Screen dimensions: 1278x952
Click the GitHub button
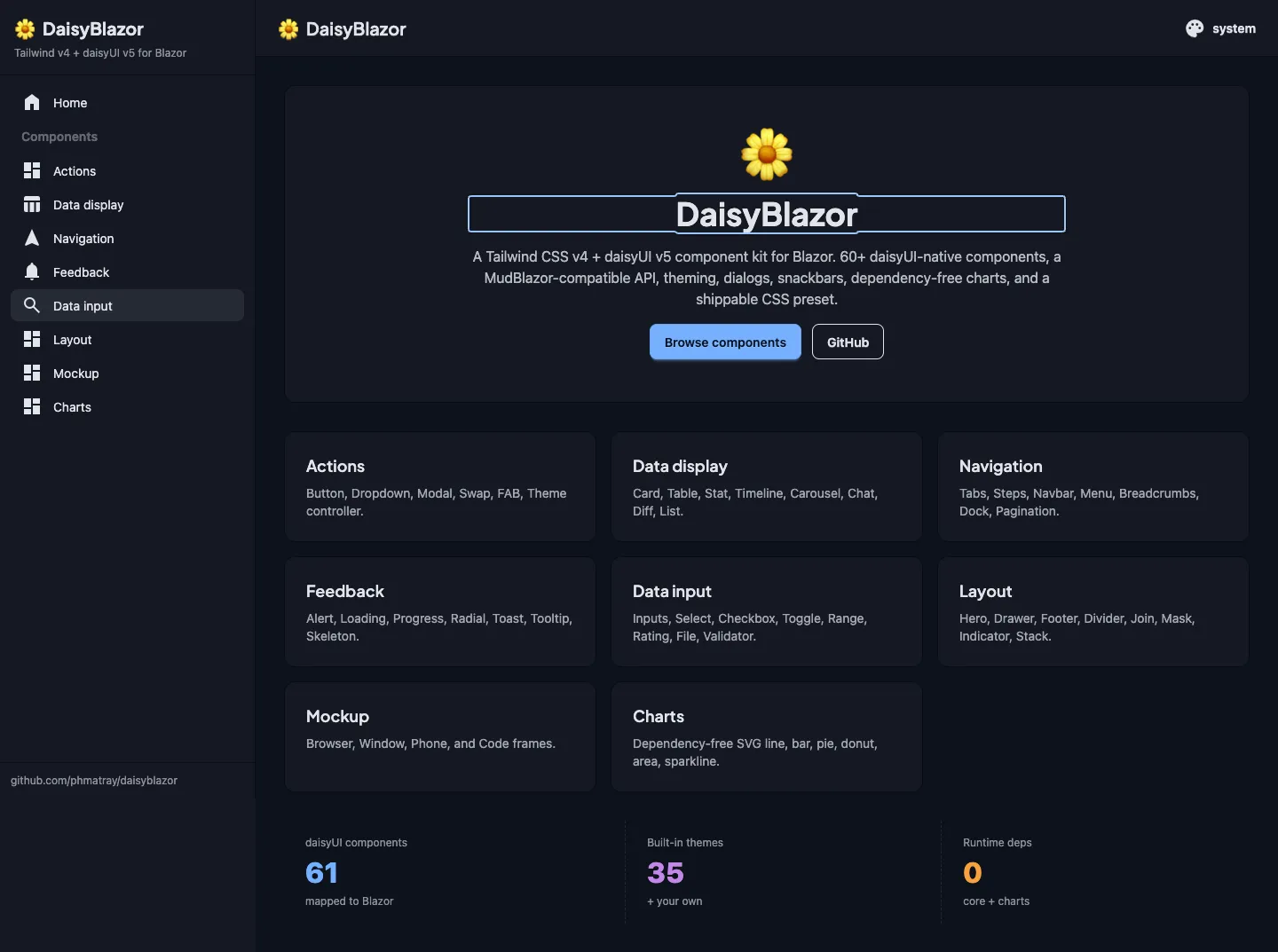(848, 342)
